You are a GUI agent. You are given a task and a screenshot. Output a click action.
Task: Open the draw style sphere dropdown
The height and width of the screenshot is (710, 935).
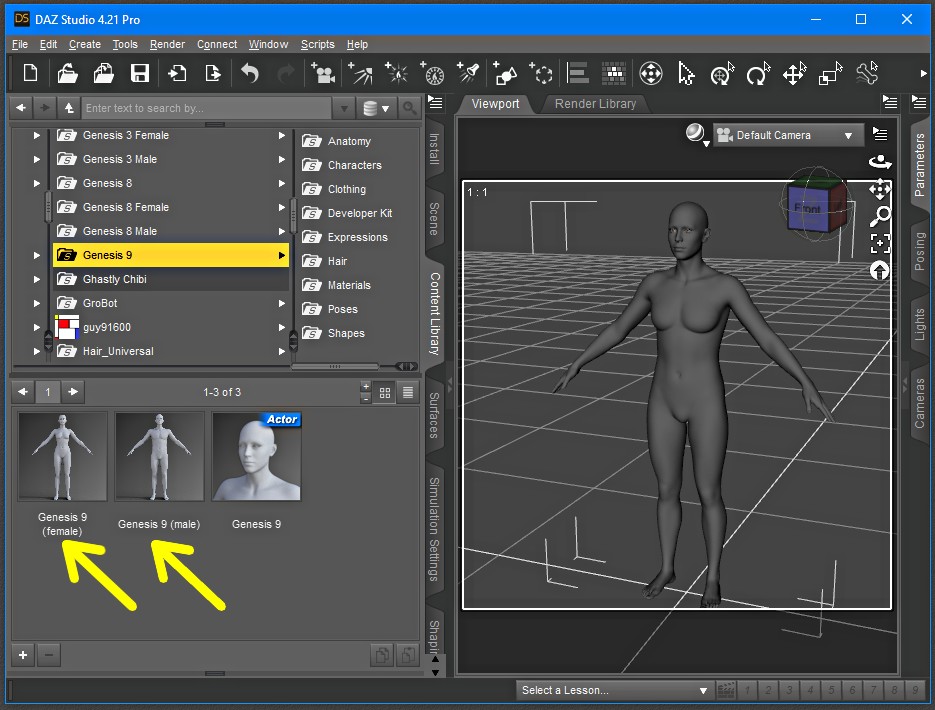[x=696, y=135]
